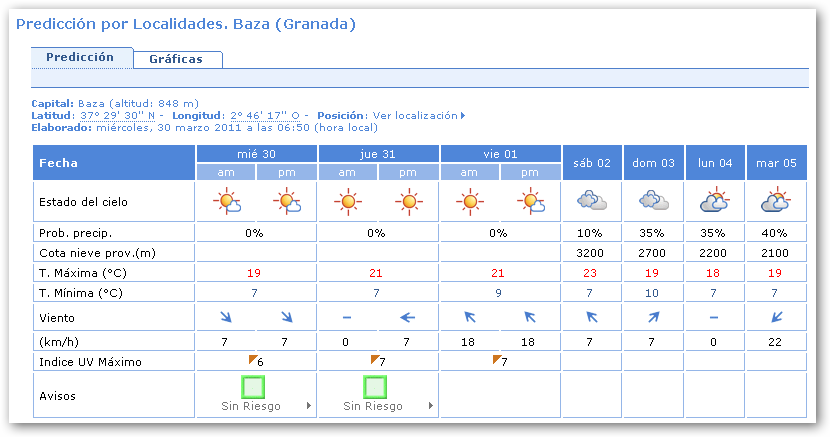This screenshot has height=437, width=830.
Task: Click the sáb 02 date header
Action: click(592, 162)
